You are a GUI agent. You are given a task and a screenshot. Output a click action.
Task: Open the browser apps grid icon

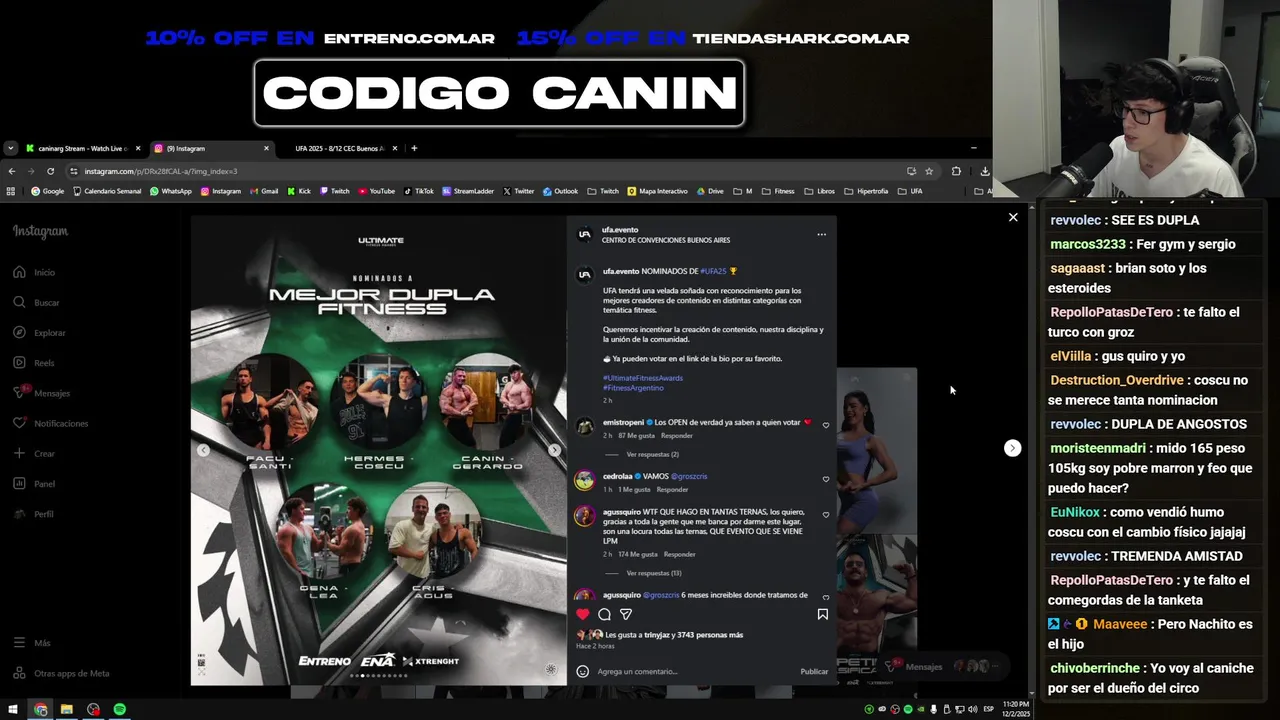[11, 191]
